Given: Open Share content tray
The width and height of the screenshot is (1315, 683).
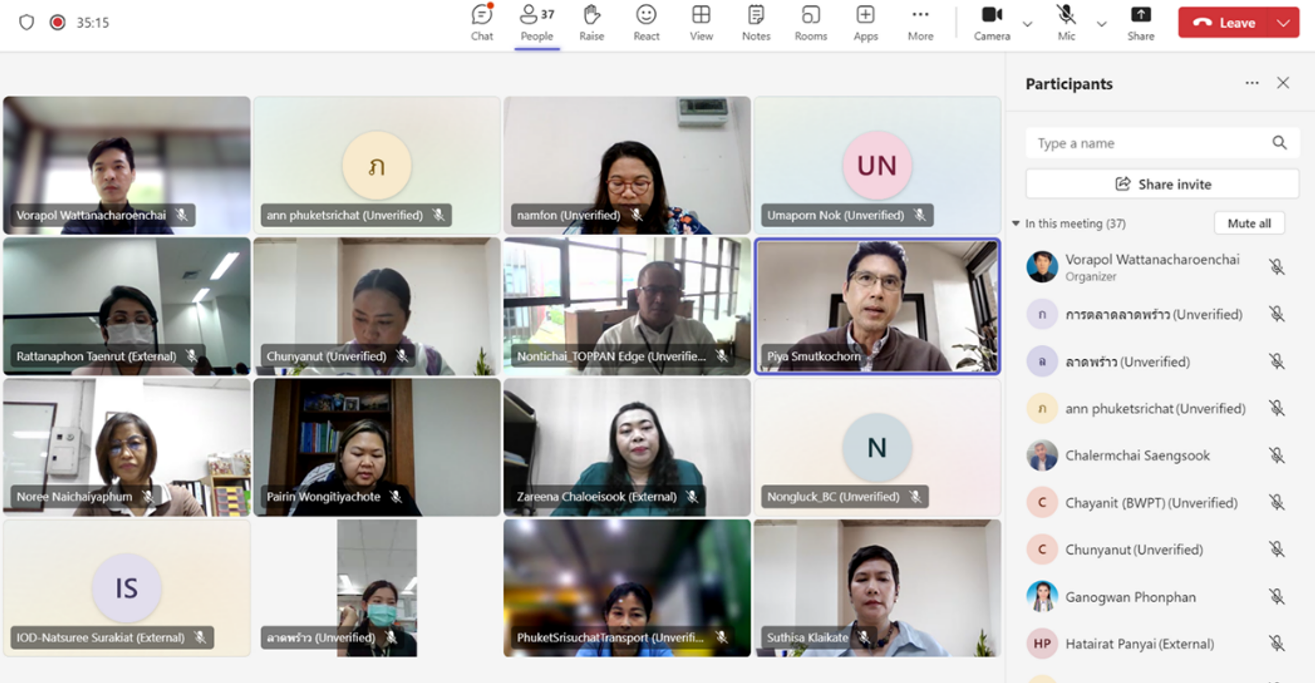Looking at the screenshot, I should point(1141,23).
